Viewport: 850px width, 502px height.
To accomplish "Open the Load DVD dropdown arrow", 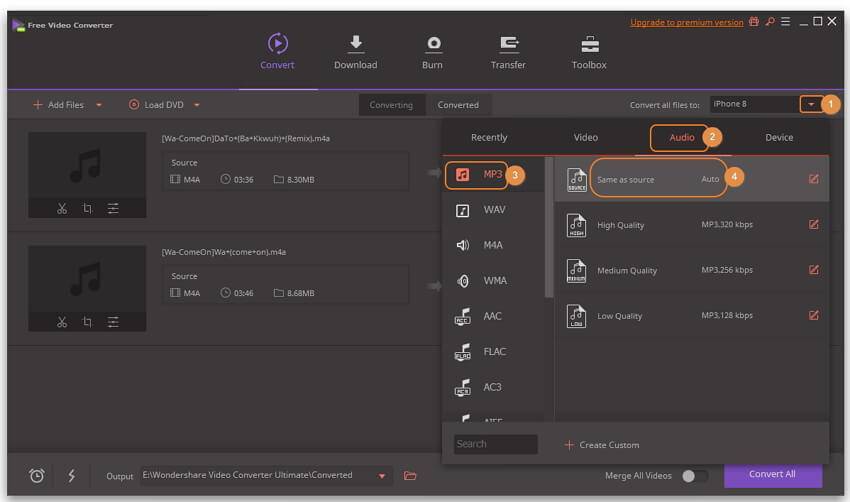I will click(x=197, y=105).
